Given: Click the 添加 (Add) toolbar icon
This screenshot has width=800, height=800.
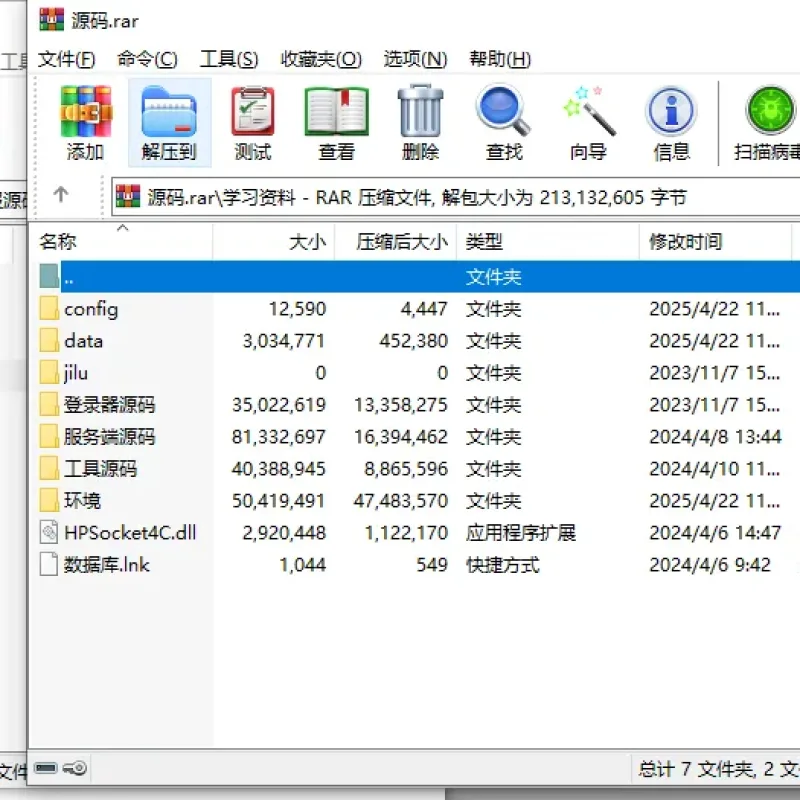Looking at the screenshot, I should coord(85,111).
